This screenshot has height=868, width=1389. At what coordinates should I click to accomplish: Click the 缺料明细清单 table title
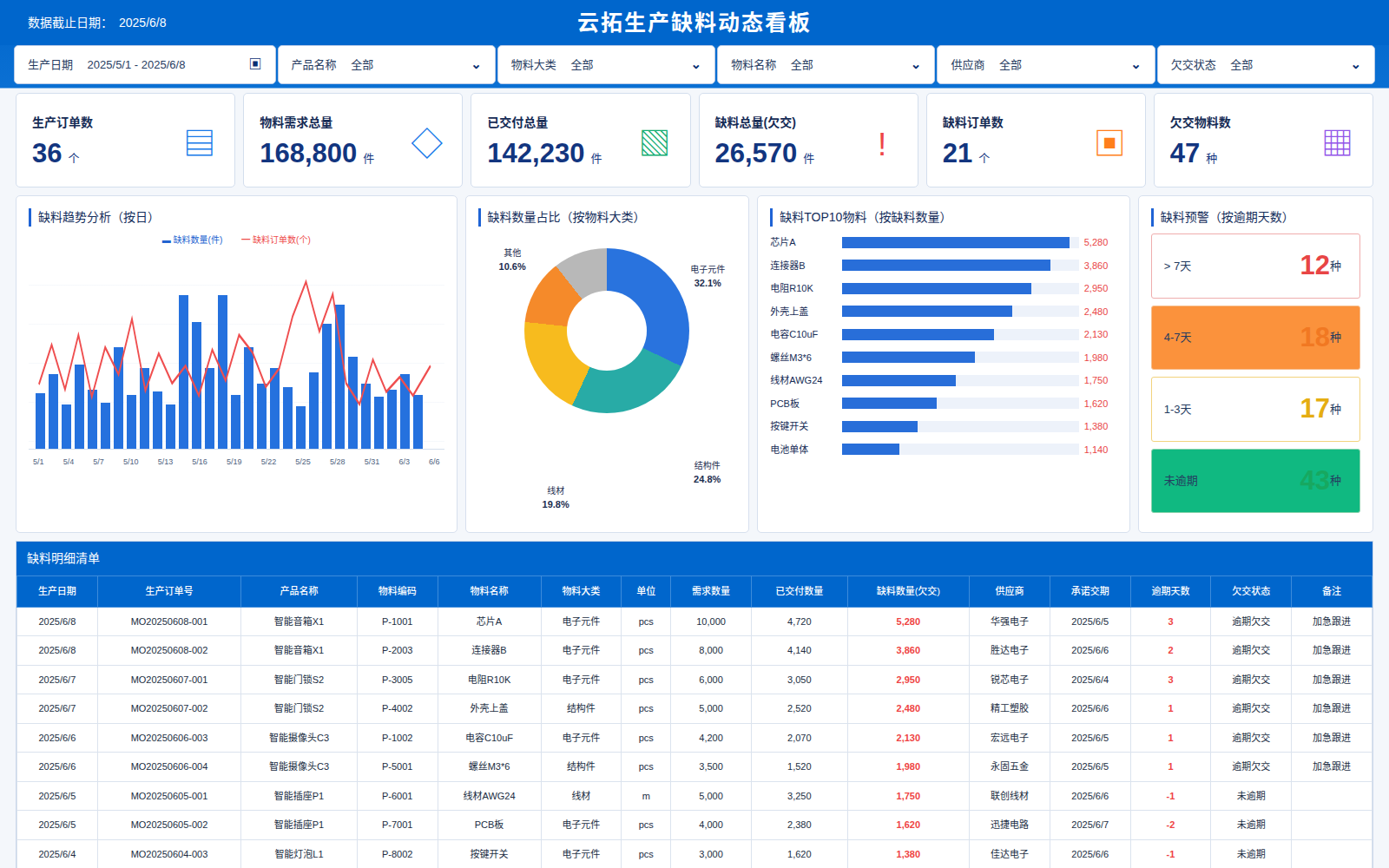(63, 558)
